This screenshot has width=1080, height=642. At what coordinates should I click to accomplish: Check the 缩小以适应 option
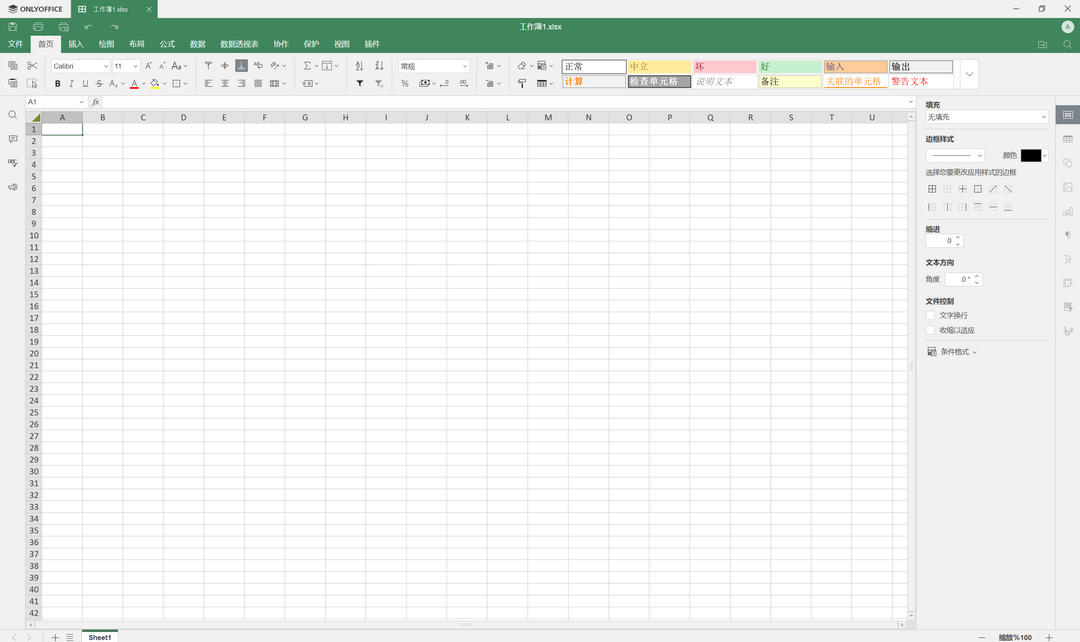[931, 330]
